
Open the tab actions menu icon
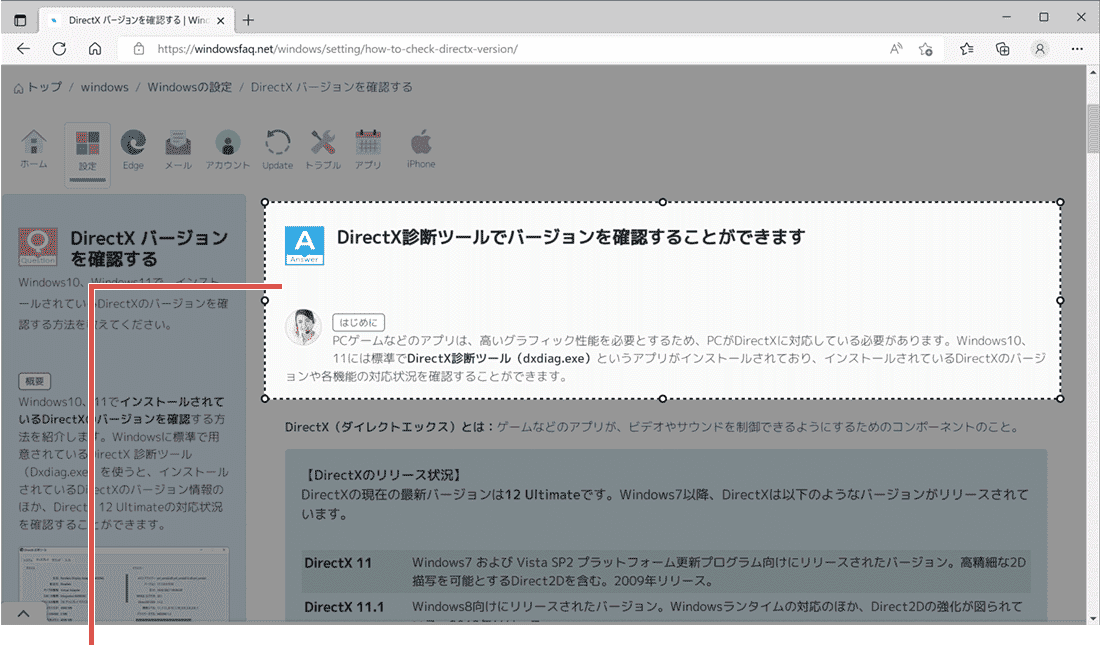point(20,20)
